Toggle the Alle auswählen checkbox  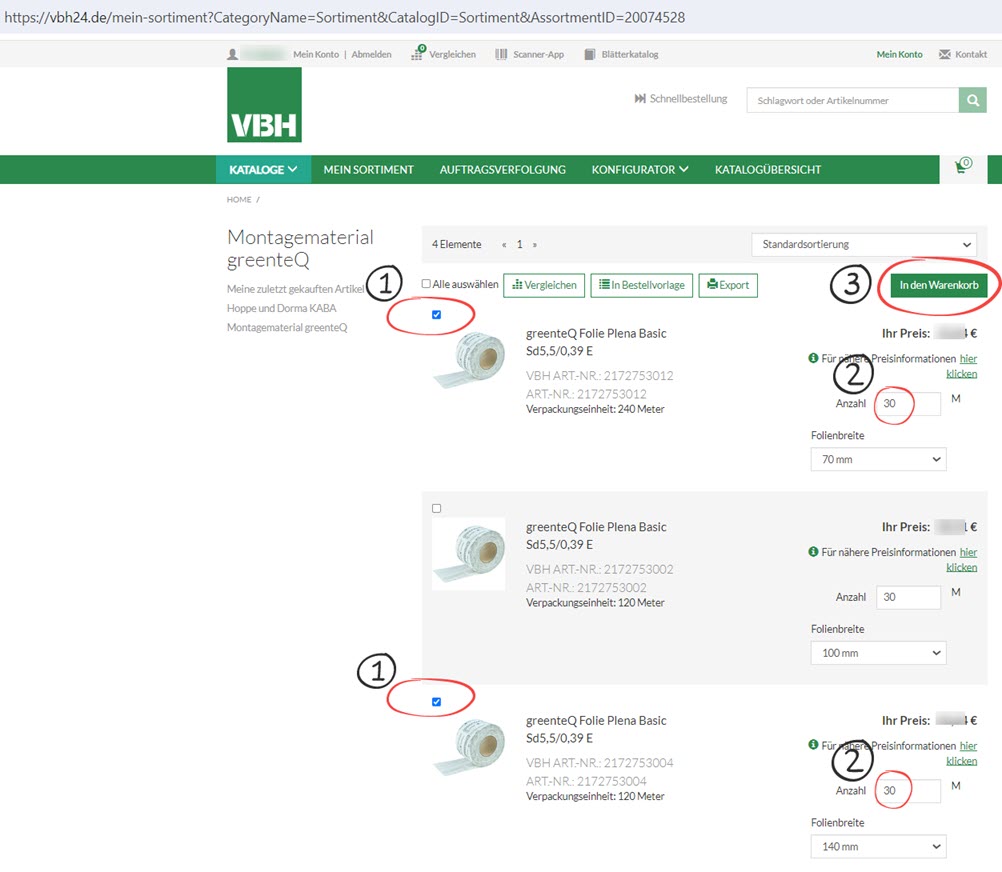pyautogui.click(x=426, y=284)
